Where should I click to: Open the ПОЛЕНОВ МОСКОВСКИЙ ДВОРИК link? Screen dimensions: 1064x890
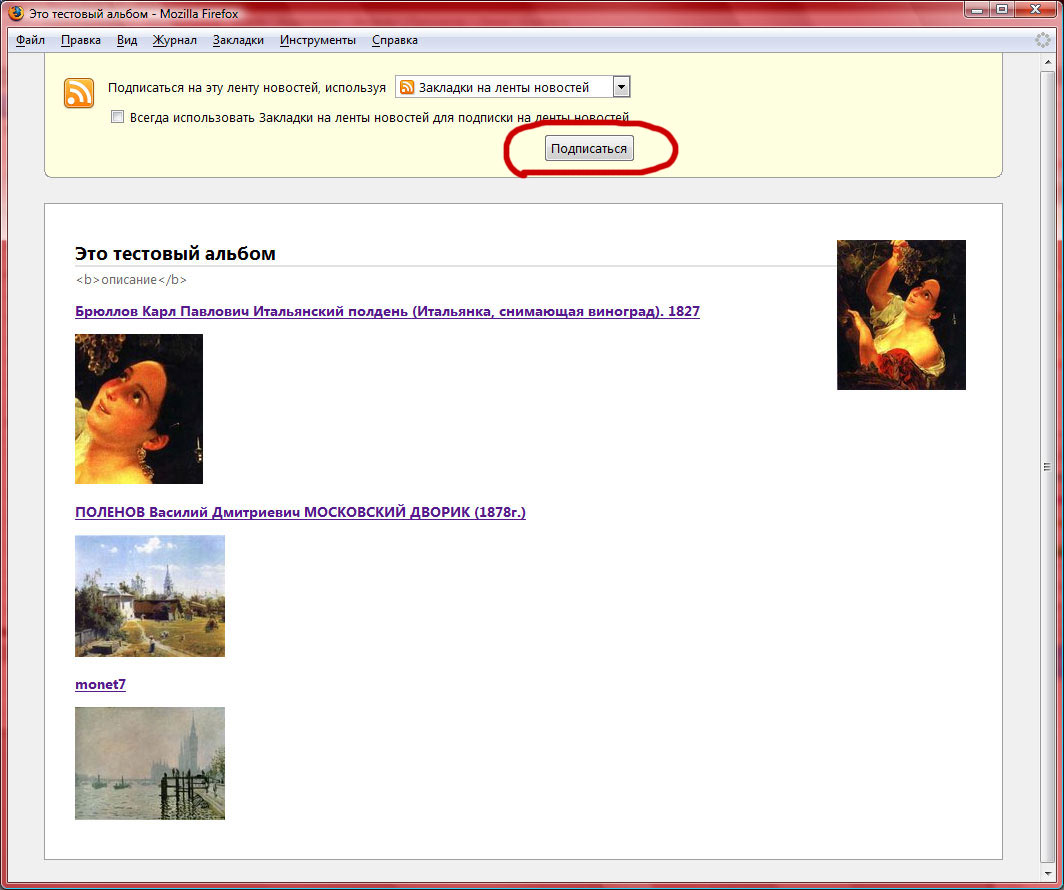(300, 512)
